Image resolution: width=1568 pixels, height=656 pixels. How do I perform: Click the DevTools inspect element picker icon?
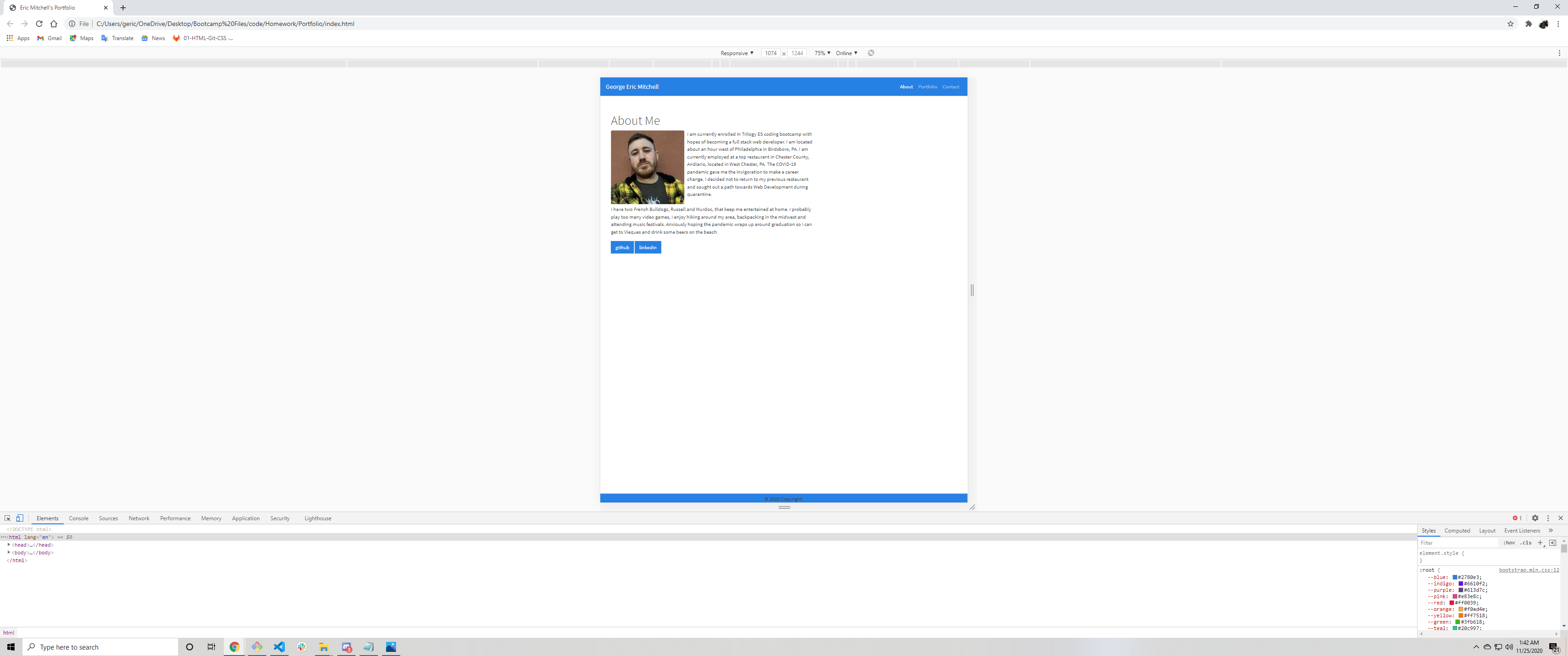pos(7,518)
